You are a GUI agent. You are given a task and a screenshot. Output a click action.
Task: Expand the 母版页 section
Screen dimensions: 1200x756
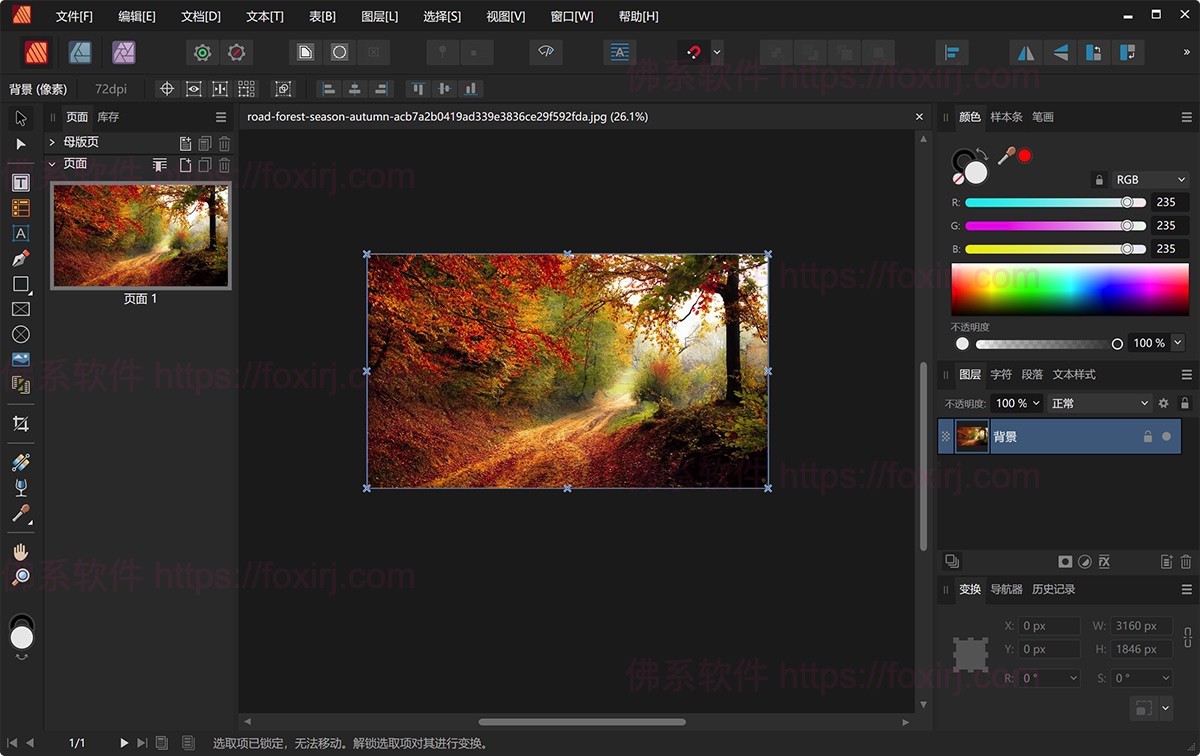[x=50, y=143]
